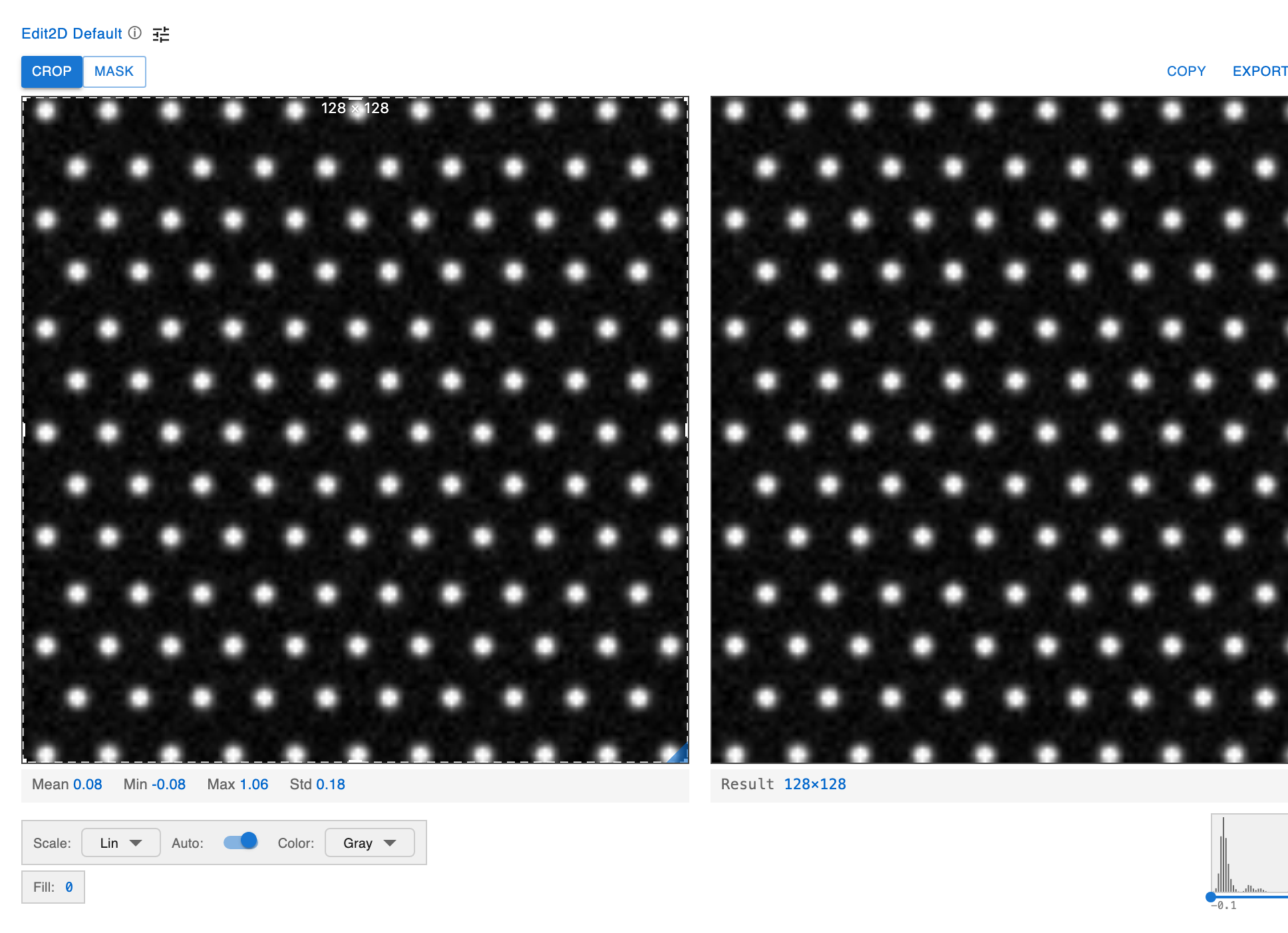Click inside the Fill value field
Image resolution: width=1288 pixels, height=933 pixels.
(69, 886)
